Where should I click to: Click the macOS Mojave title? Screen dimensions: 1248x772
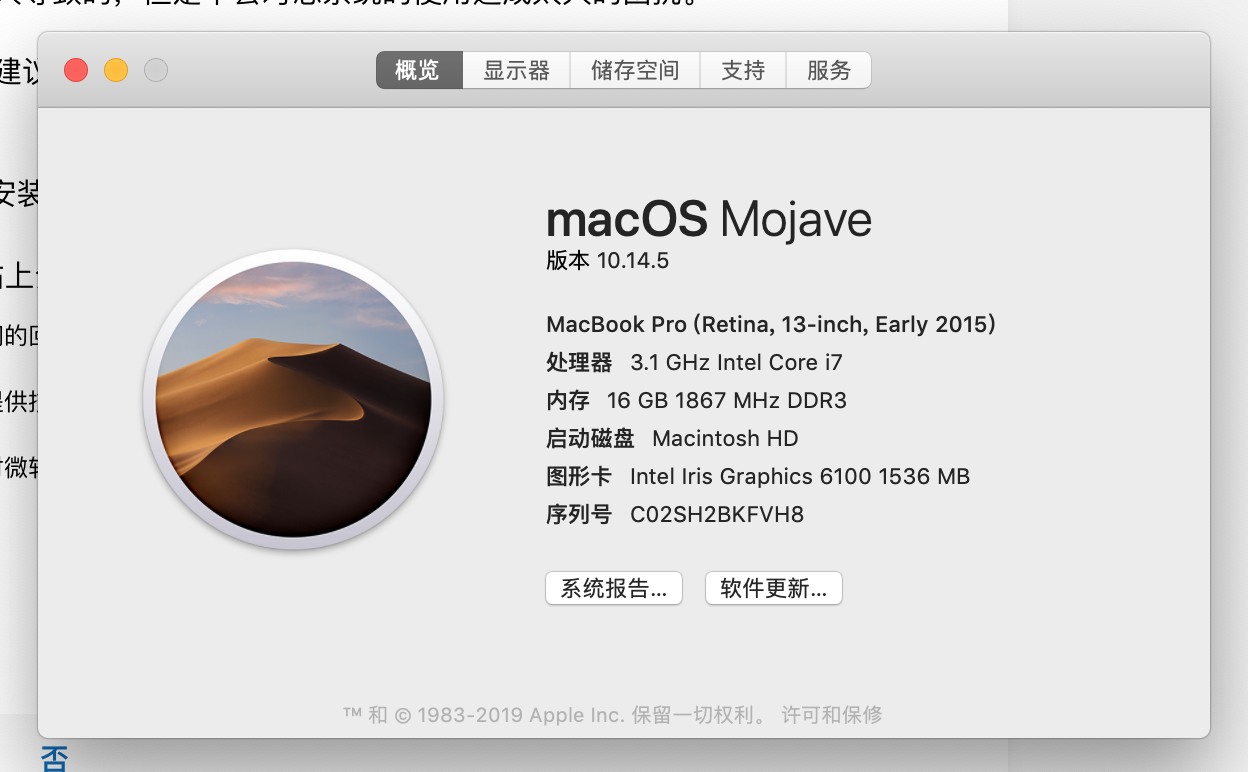point(709,219)
